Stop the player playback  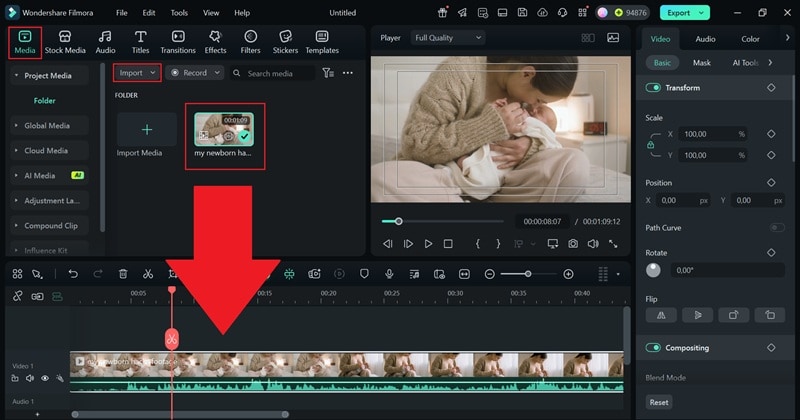pos(448,244)
